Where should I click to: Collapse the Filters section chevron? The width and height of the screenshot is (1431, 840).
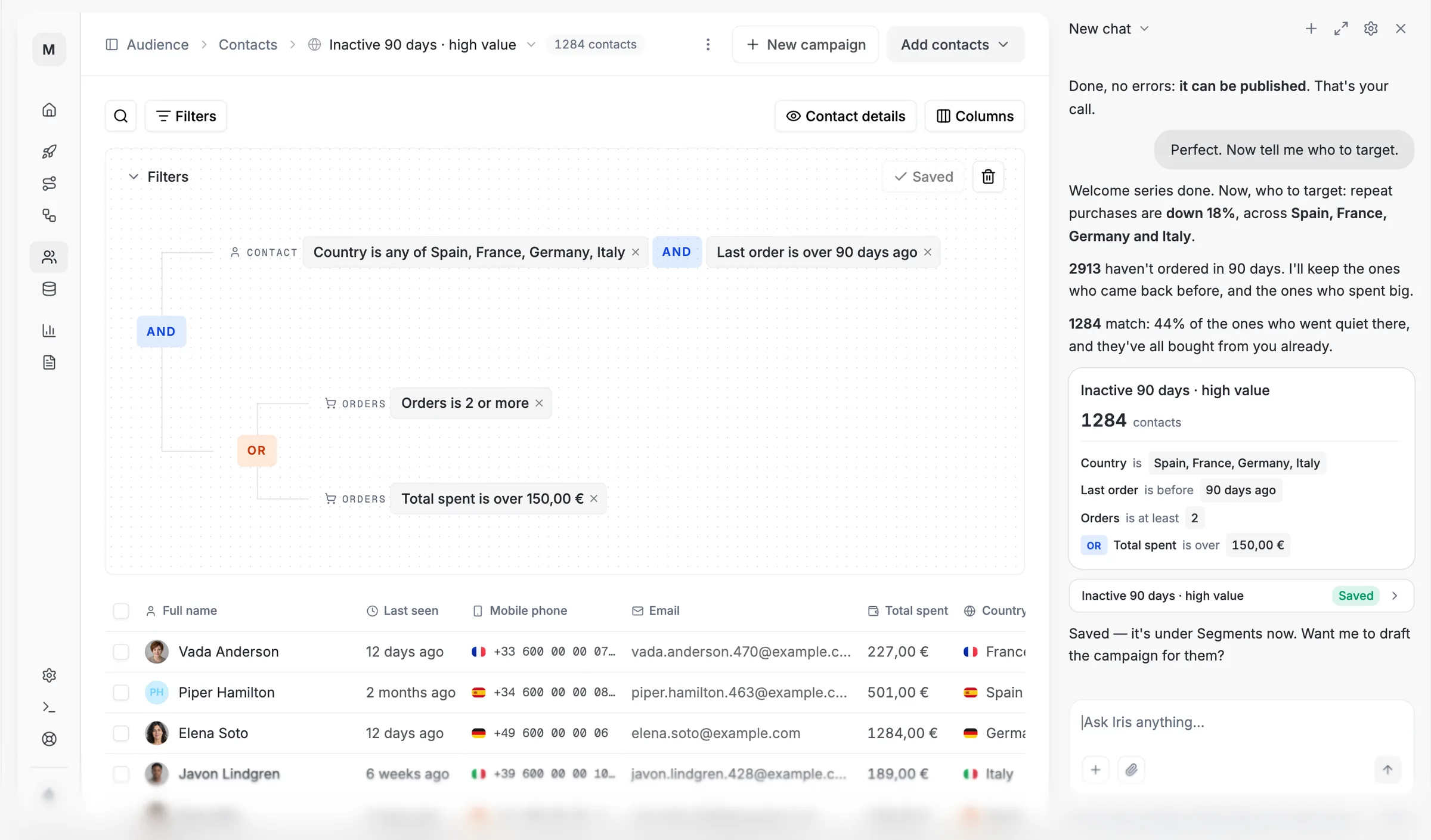[x=134, y=177]
